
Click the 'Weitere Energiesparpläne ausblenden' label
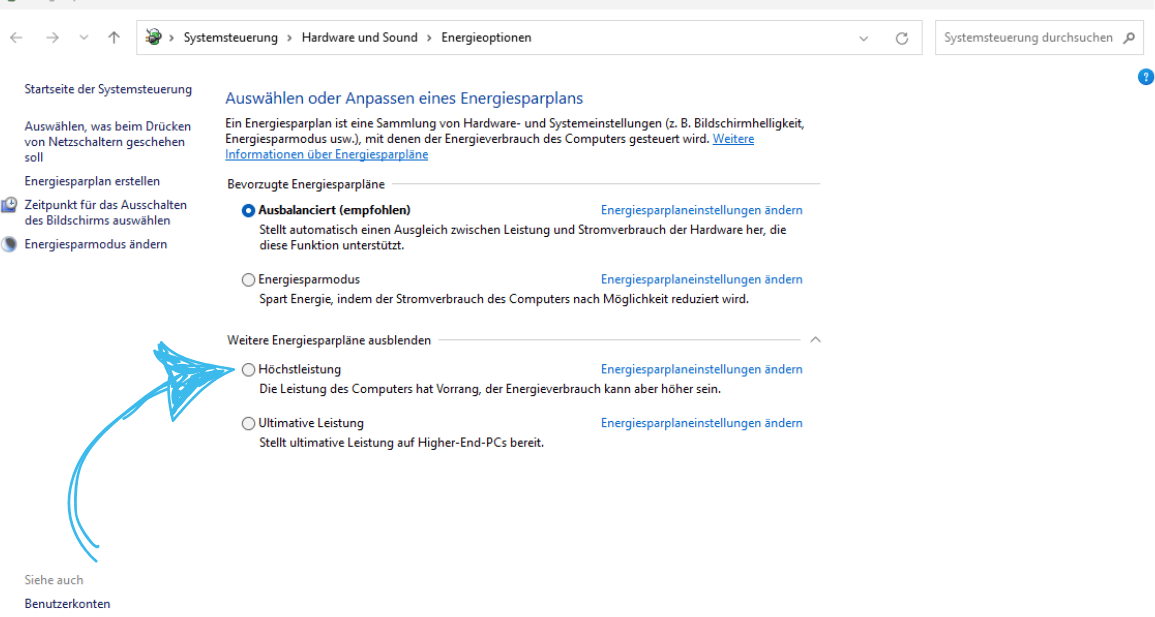pyautogui.click(x=329, y=340)
